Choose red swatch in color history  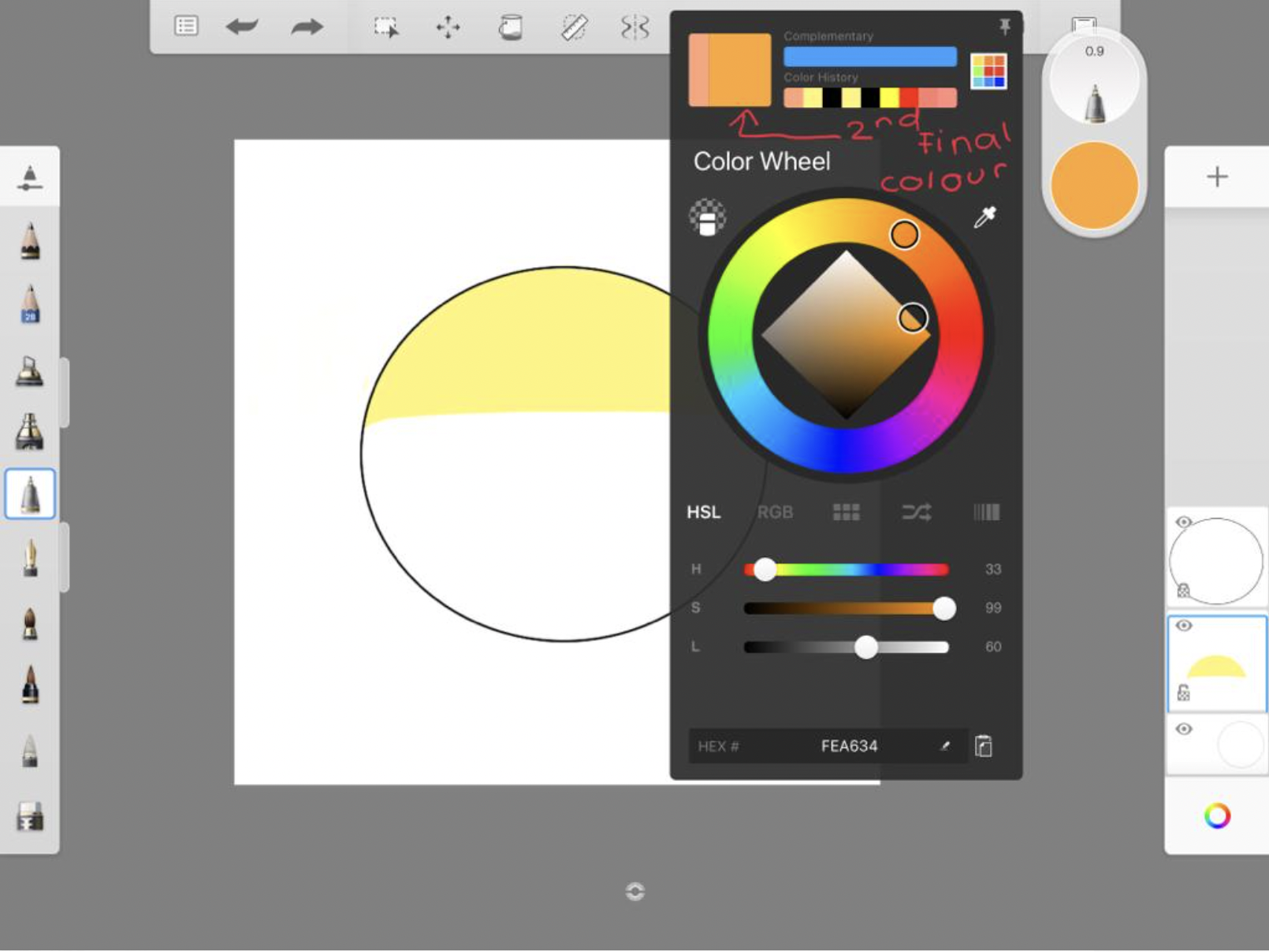tap(909, 98)
